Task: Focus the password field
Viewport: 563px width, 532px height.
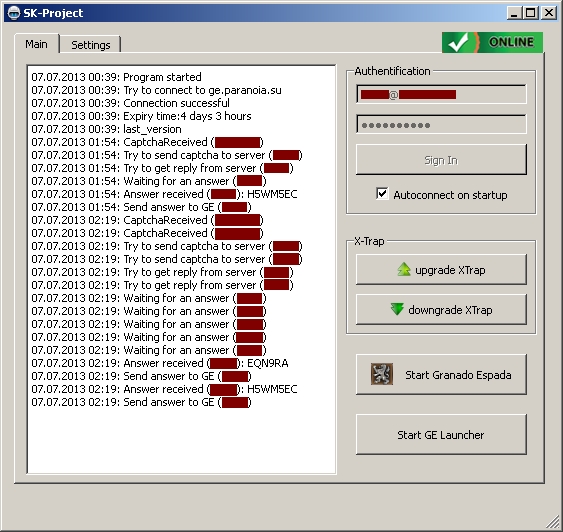Action: [441, 125]
